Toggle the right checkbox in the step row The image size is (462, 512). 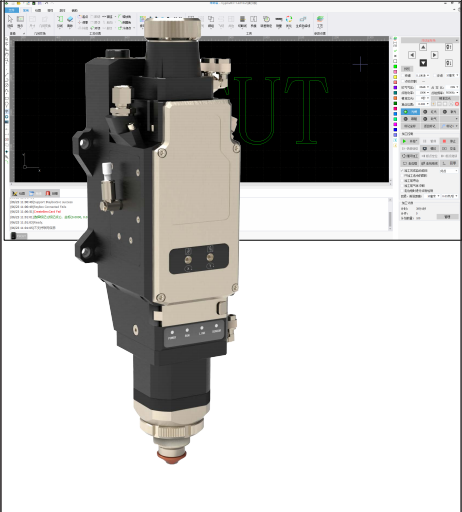point(435,76)
